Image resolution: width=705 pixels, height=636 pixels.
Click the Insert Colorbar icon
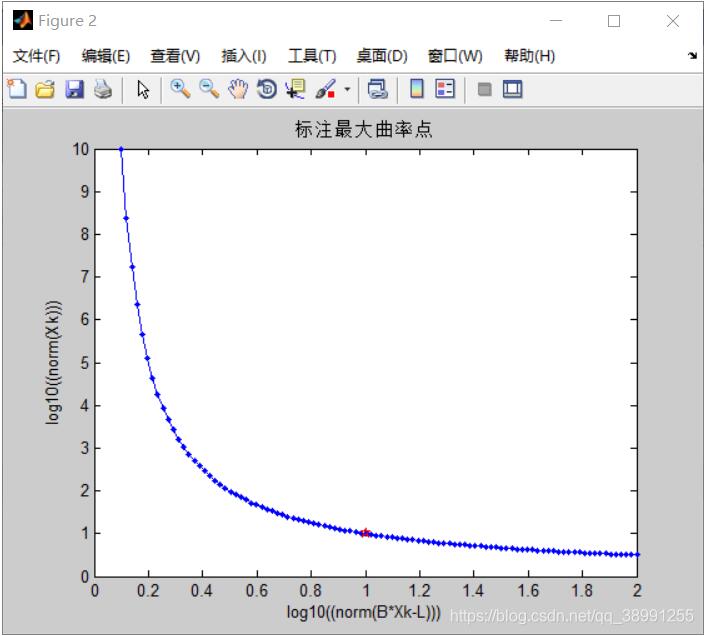[417, 90]
